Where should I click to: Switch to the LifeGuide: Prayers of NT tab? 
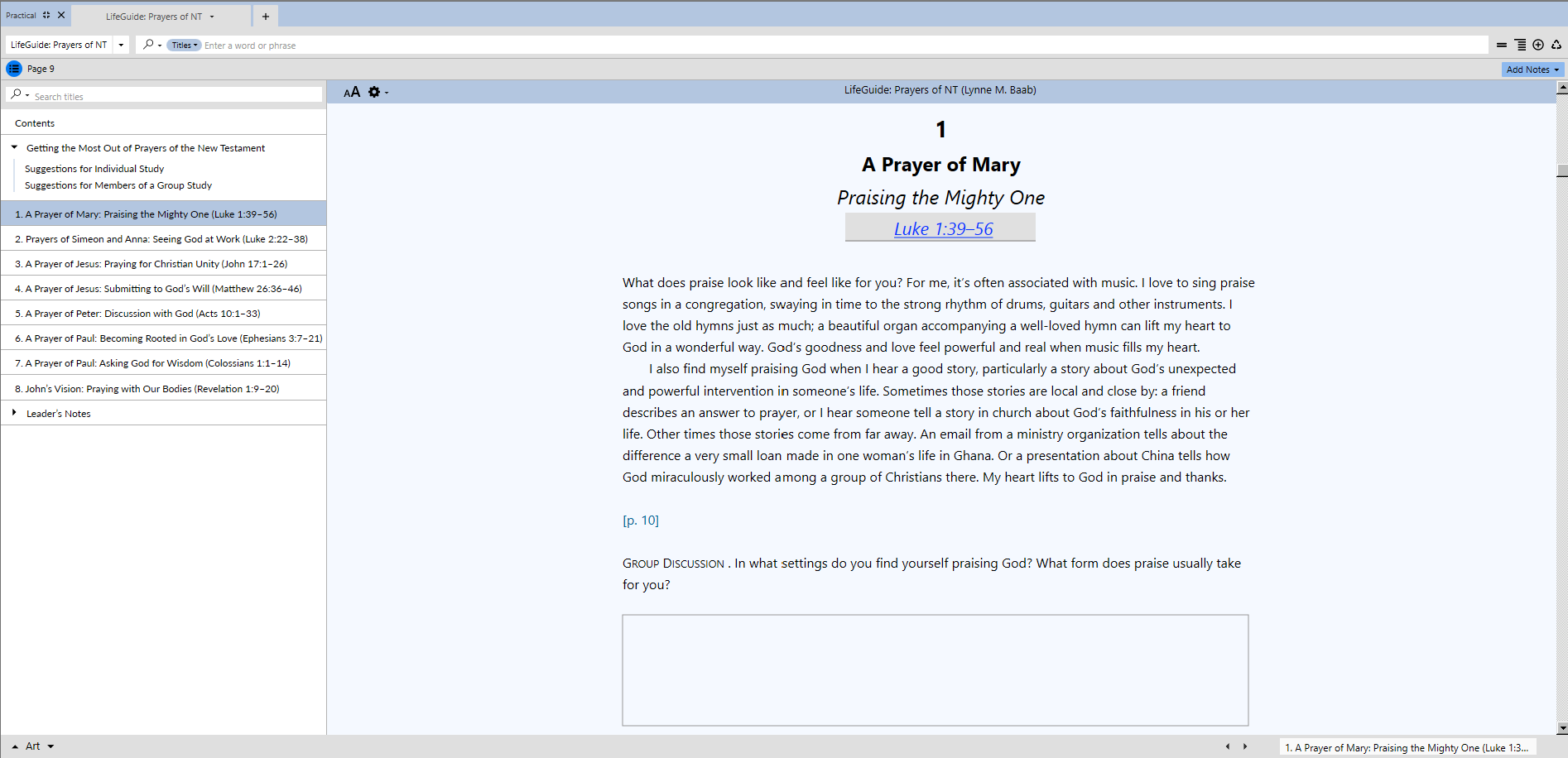coord(154,17)
